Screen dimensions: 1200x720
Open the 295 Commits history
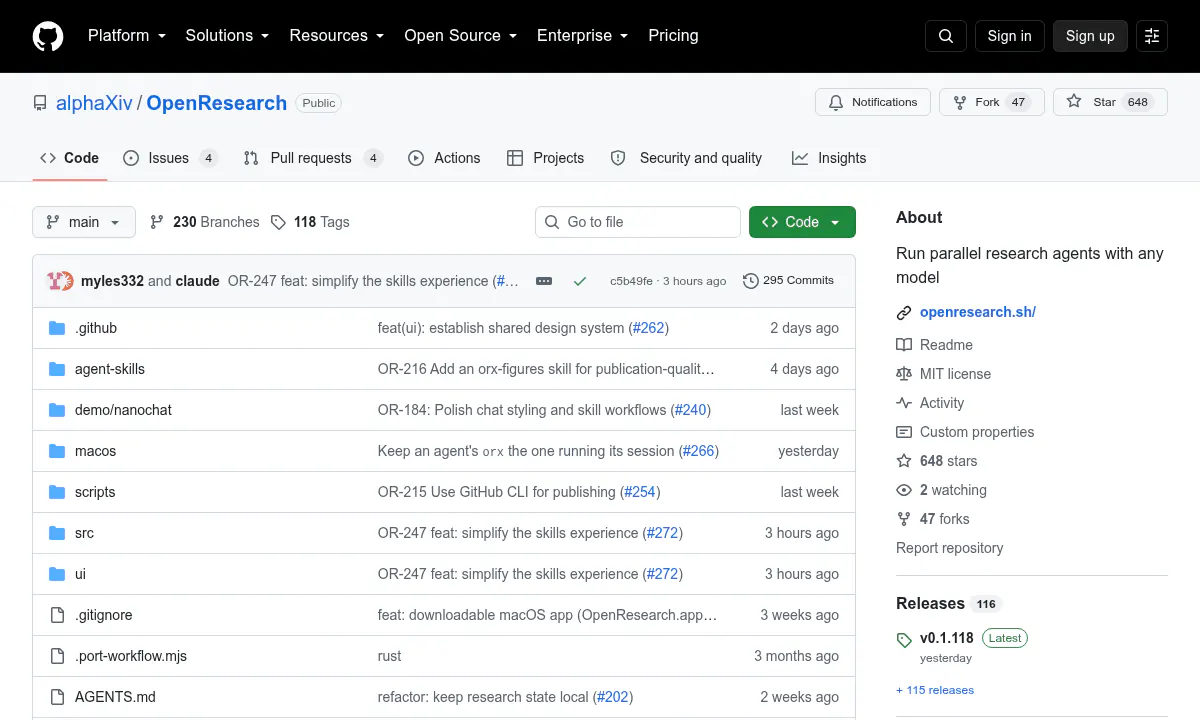(788, 281)
